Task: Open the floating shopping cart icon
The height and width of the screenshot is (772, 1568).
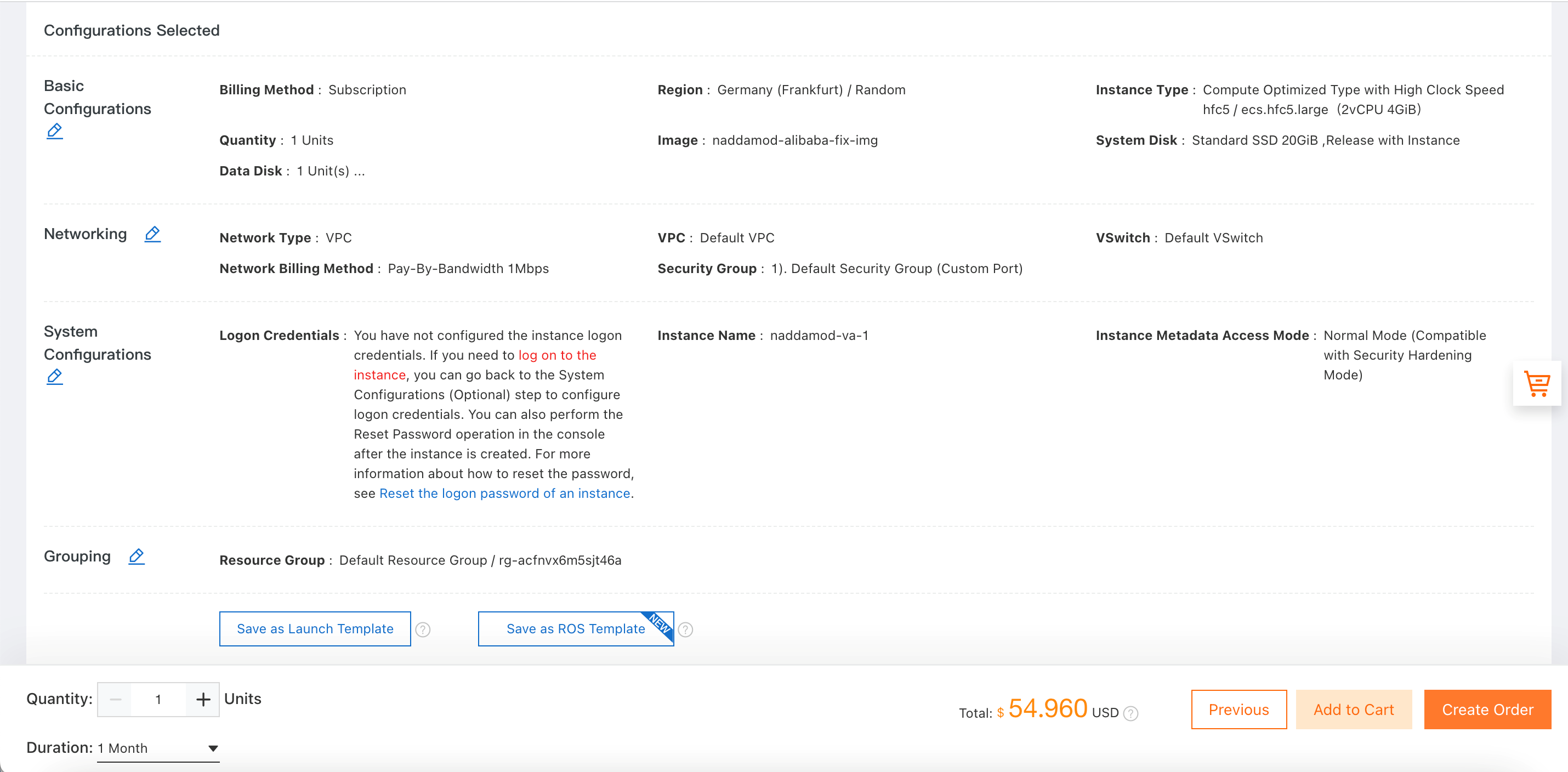Action: [x=1537, y=384]
